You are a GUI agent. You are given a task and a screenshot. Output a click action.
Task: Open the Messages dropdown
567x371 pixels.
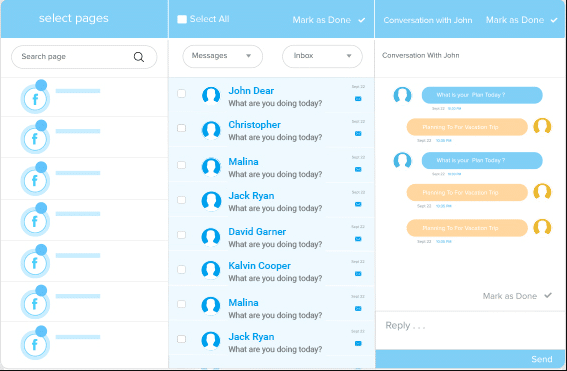point(223,56)
